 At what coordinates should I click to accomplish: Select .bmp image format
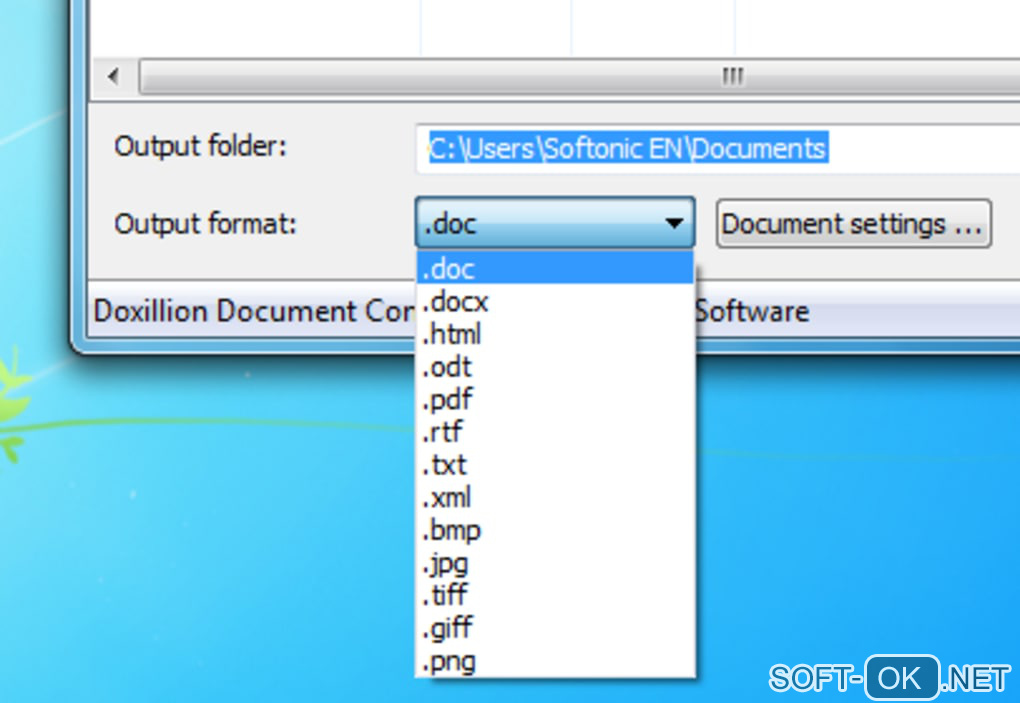coord(555,529)
